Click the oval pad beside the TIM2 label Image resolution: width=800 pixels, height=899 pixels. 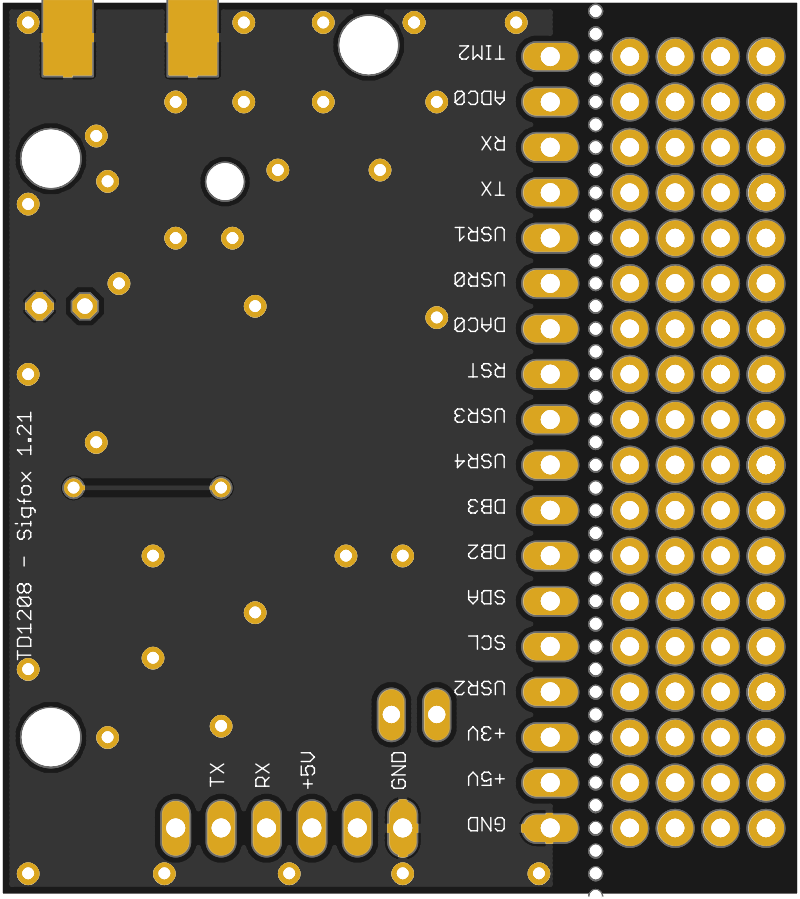point(549,56)
